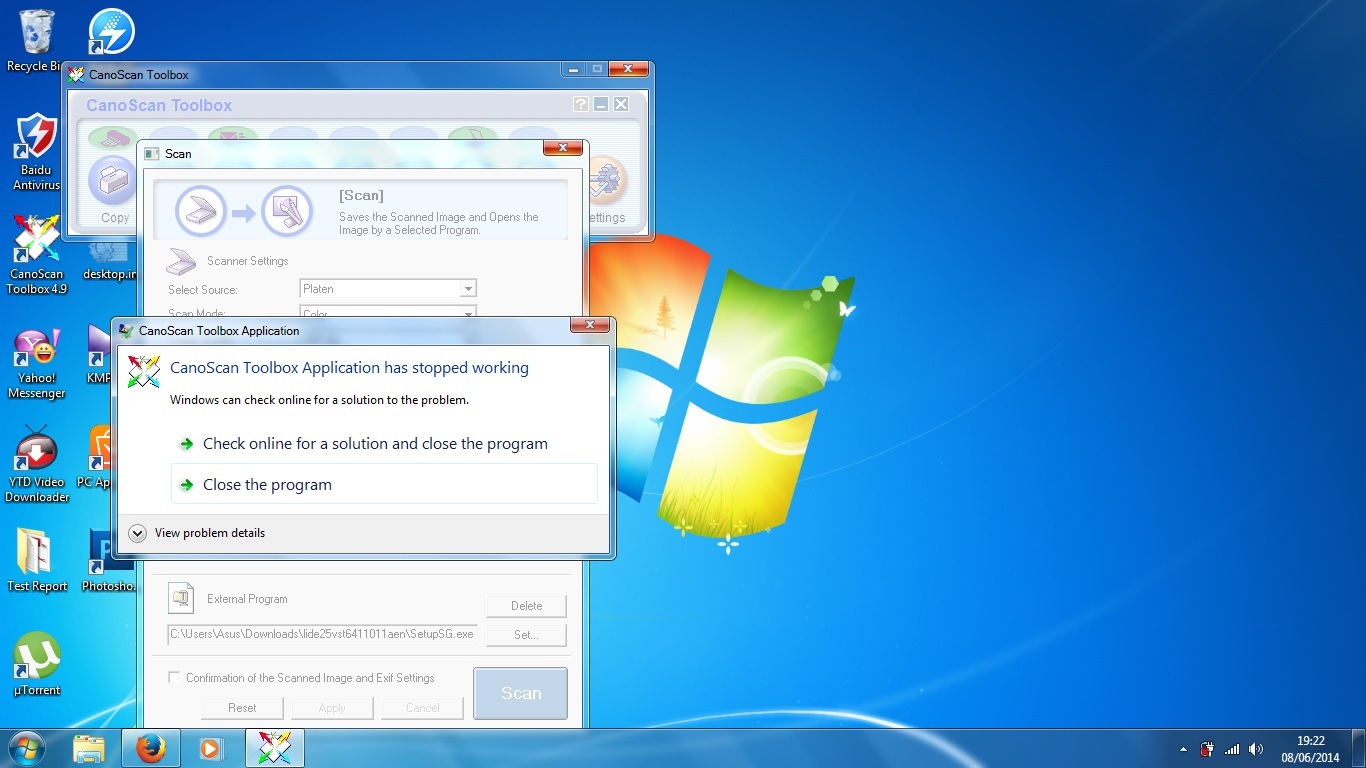Open CanoScan Toolbox 4.9 desktop shortcut
Viewport: 1366px width, 768px height.
(x=37, y=243)
